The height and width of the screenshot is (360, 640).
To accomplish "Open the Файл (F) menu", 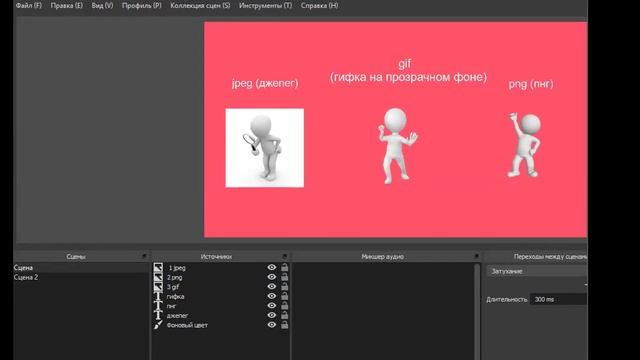I will point(29,6).
